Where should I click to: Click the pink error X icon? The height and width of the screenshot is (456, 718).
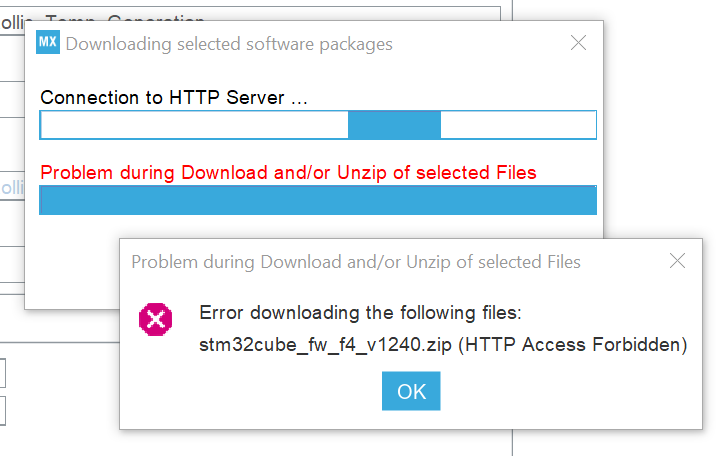click(155, 319)
